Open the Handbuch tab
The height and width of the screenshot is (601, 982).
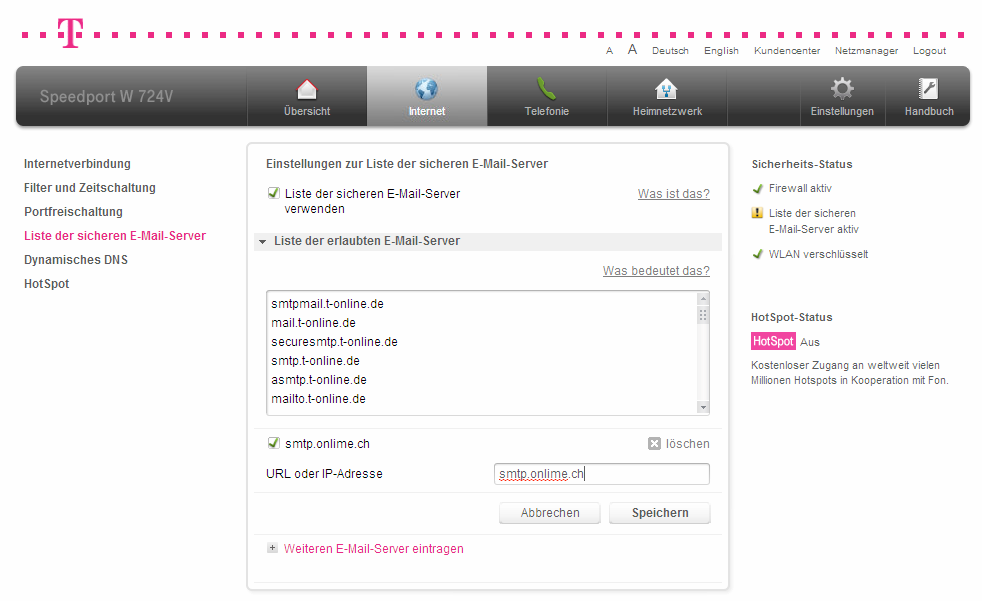click(x=929, y=96)
